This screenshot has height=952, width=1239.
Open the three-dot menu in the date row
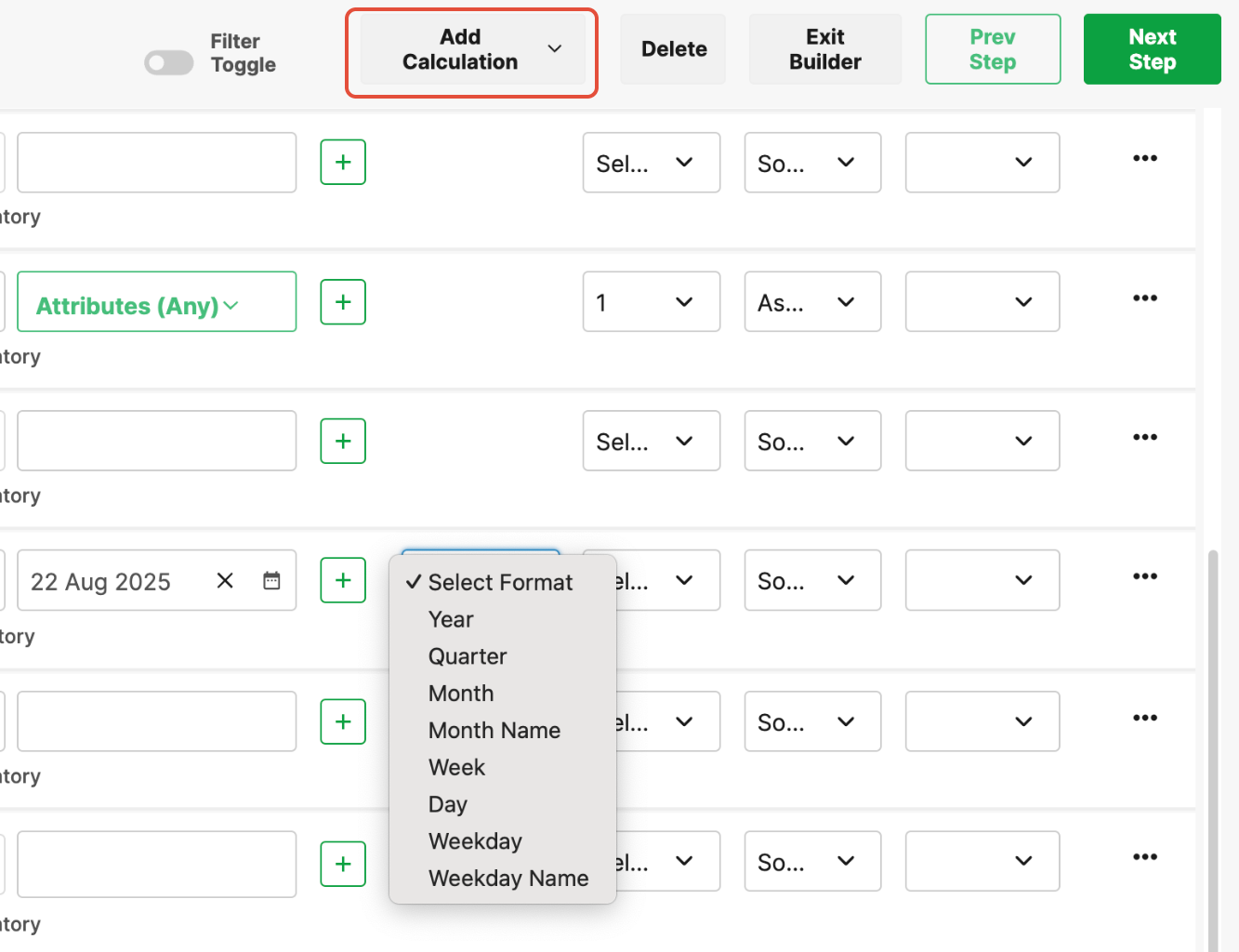coord(1144,576)
